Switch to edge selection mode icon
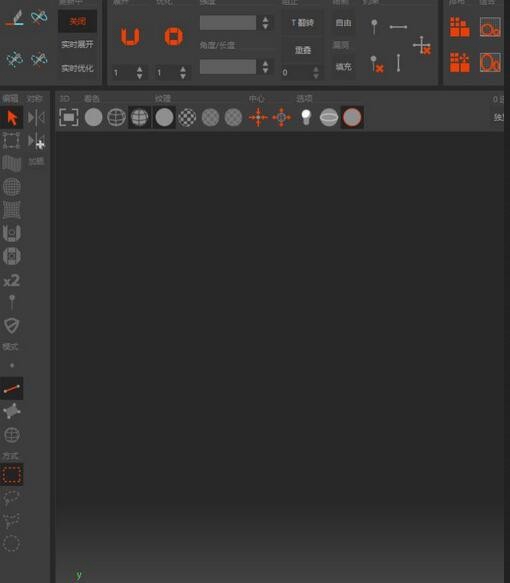Screen dimensions: 510x583 coord(12,389)
